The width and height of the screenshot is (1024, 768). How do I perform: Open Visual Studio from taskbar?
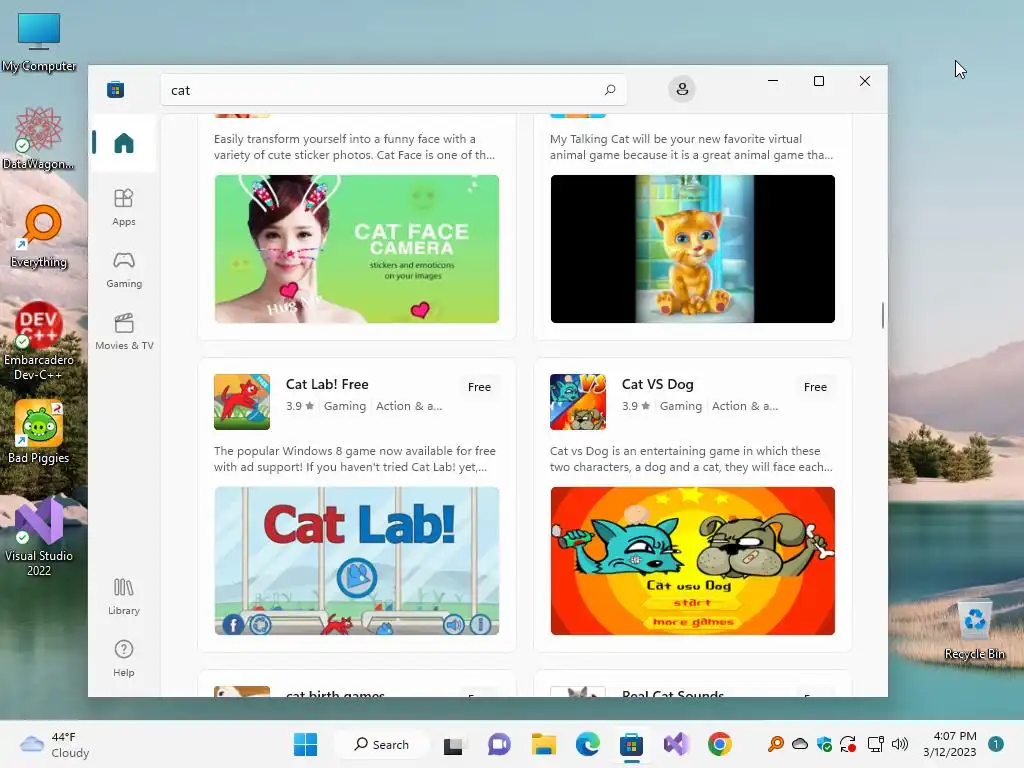click(676, 744)
